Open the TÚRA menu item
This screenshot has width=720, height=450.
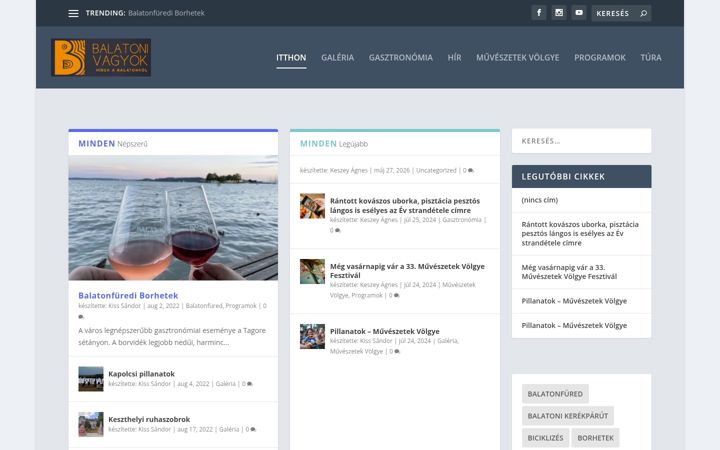[x=651, y=57]
